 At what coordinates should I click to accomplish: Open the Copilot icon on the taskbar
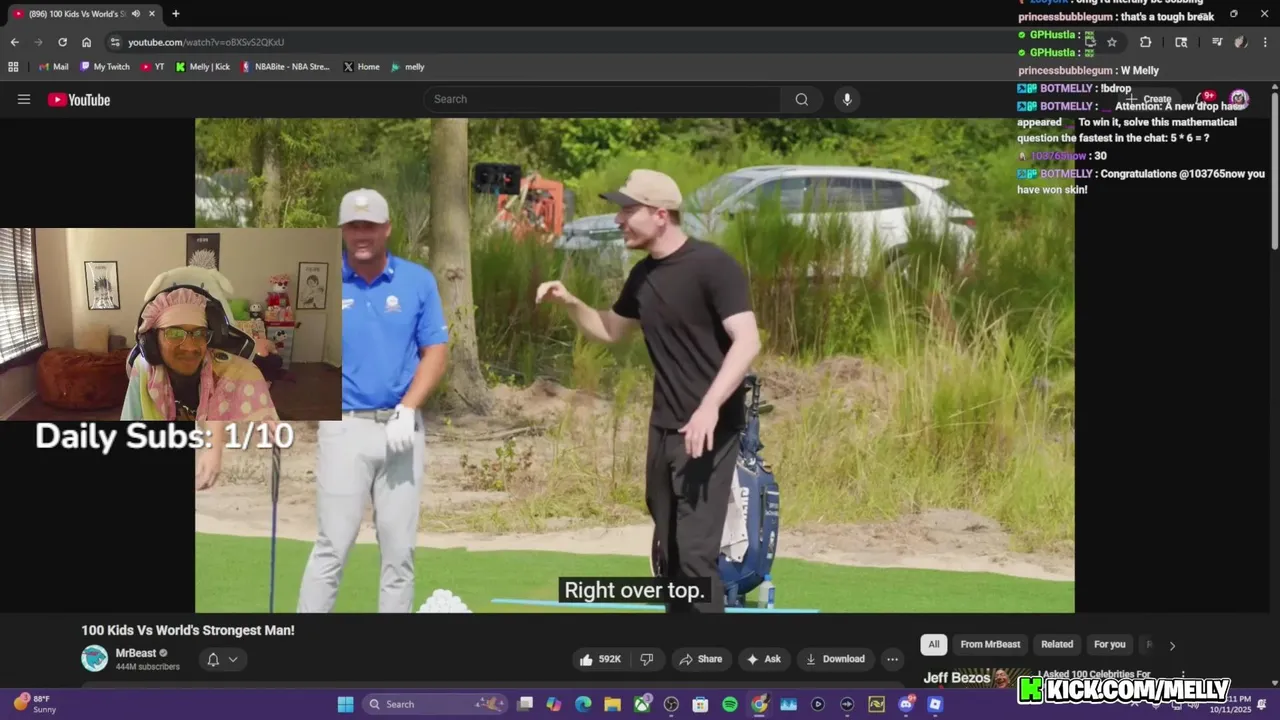click(x=553, y=704)
